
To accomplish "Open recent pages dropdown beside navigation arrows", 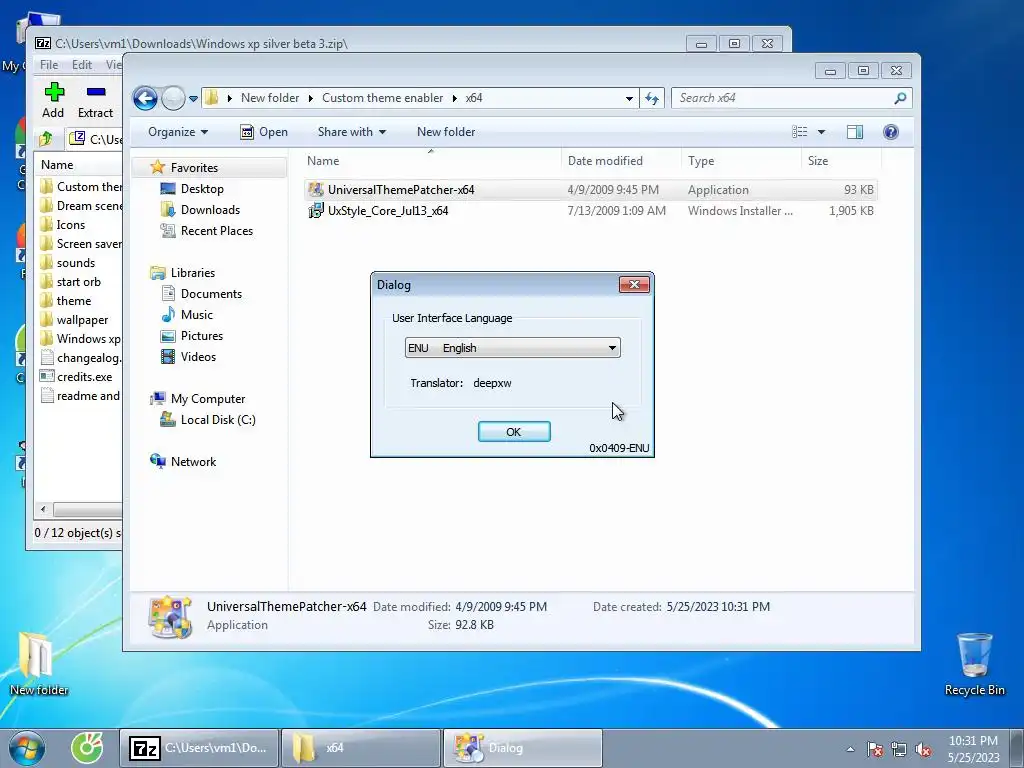I will 193,99.
